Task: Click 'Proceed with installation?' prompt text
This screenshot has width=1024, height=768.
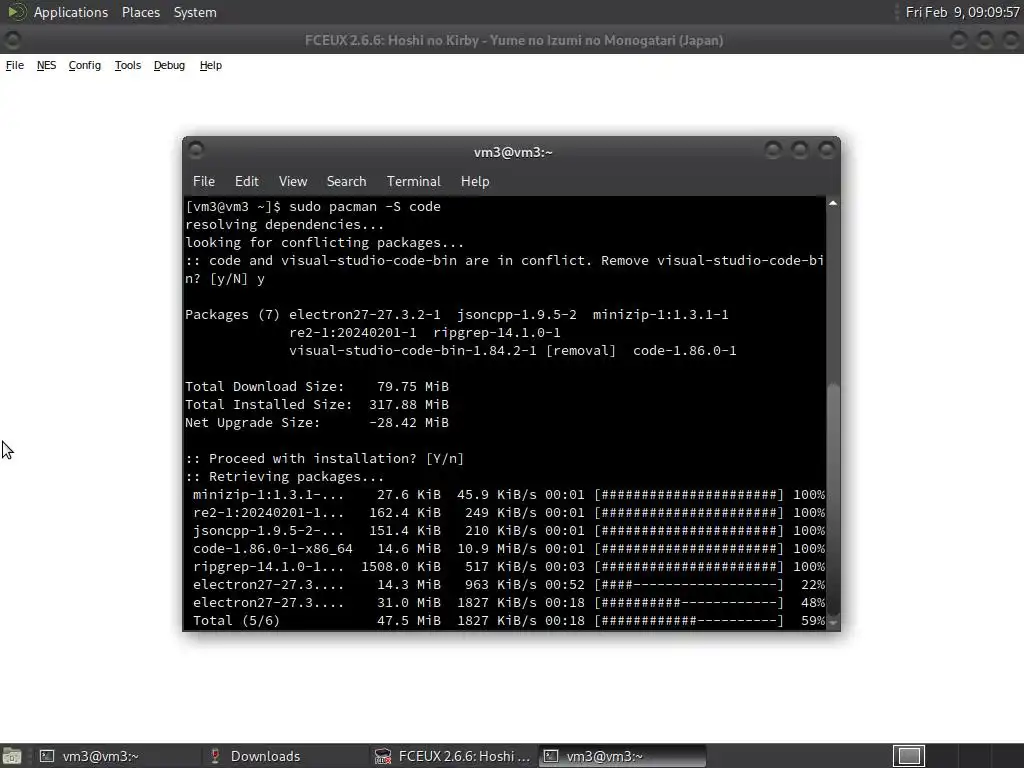Action: click(x=312, y=458)
